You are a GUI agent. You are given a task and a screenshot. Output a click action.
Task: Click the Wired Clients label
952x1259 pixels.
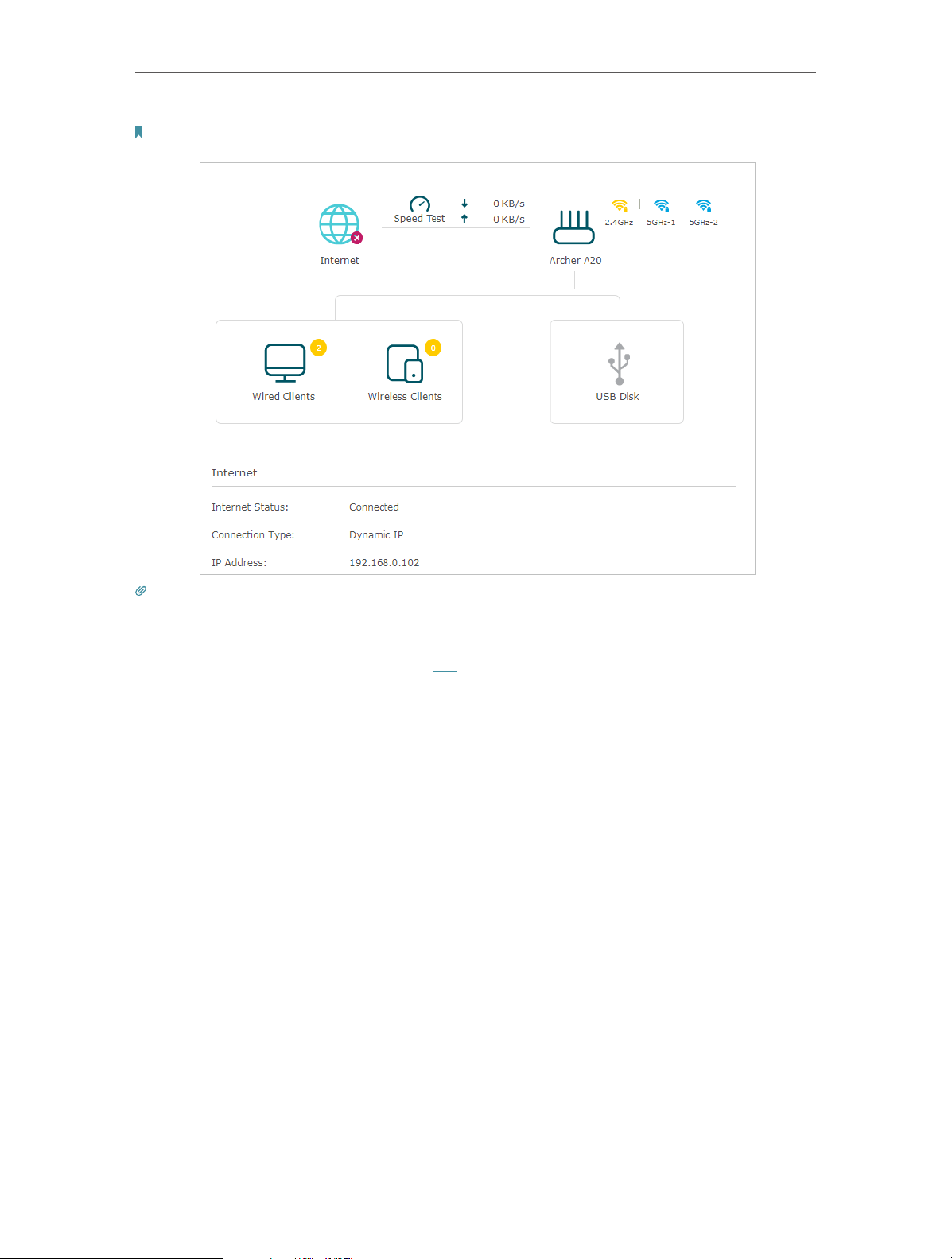(x=284, y=397)
